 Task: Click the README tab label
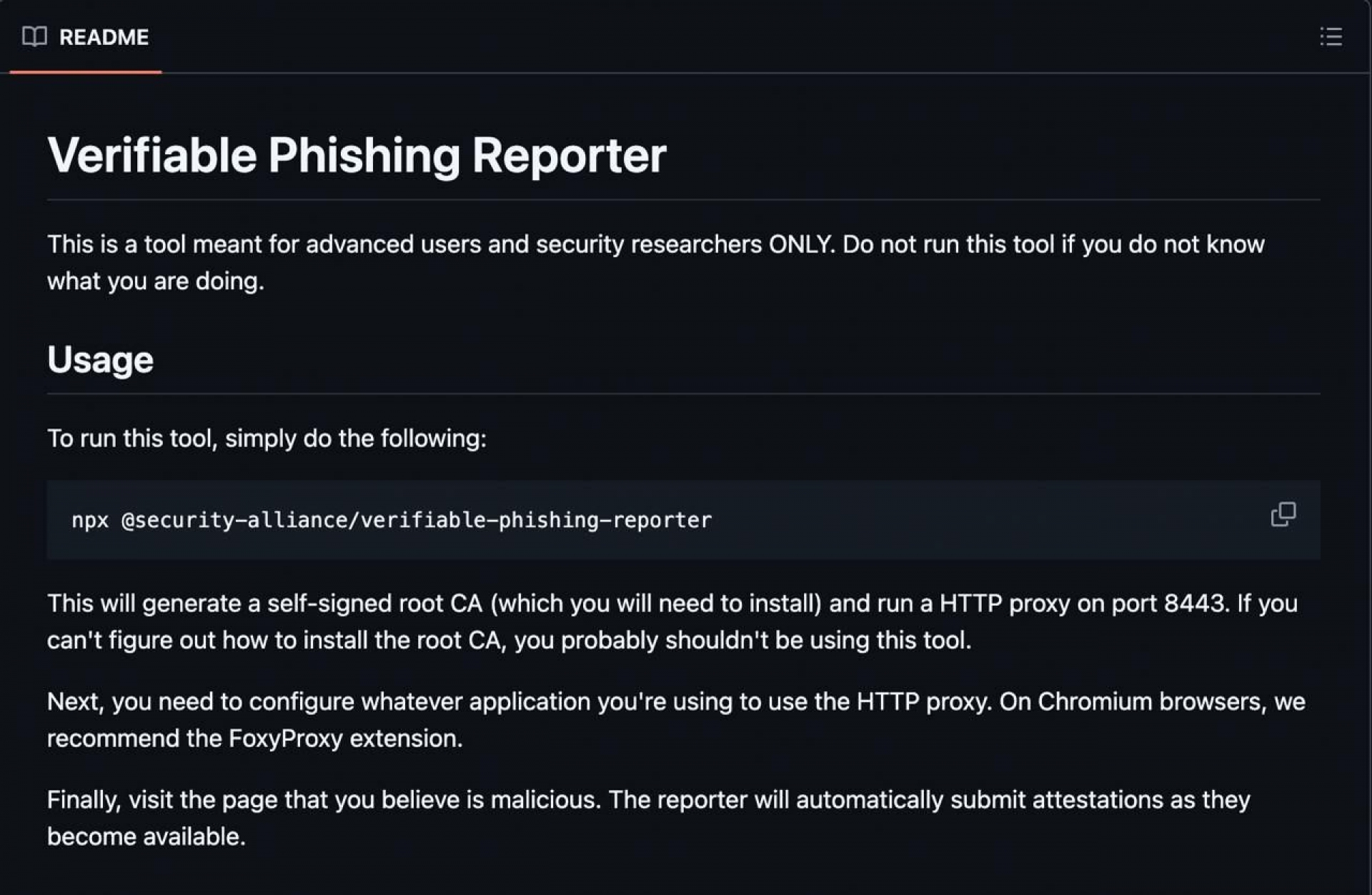[x=104, y=37]
